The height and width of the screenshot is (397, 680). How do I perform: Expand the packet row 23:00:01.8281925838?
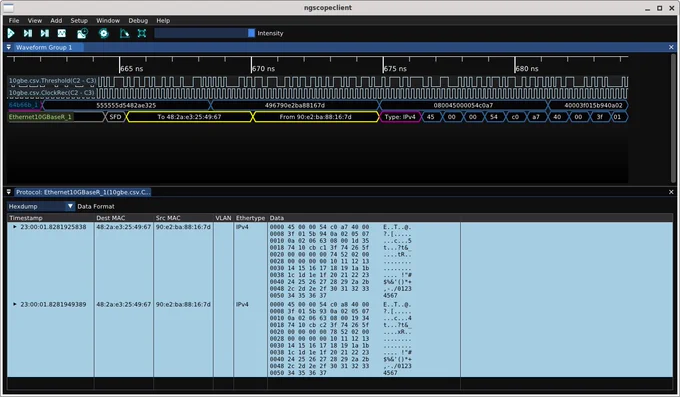tap(15, 227)
